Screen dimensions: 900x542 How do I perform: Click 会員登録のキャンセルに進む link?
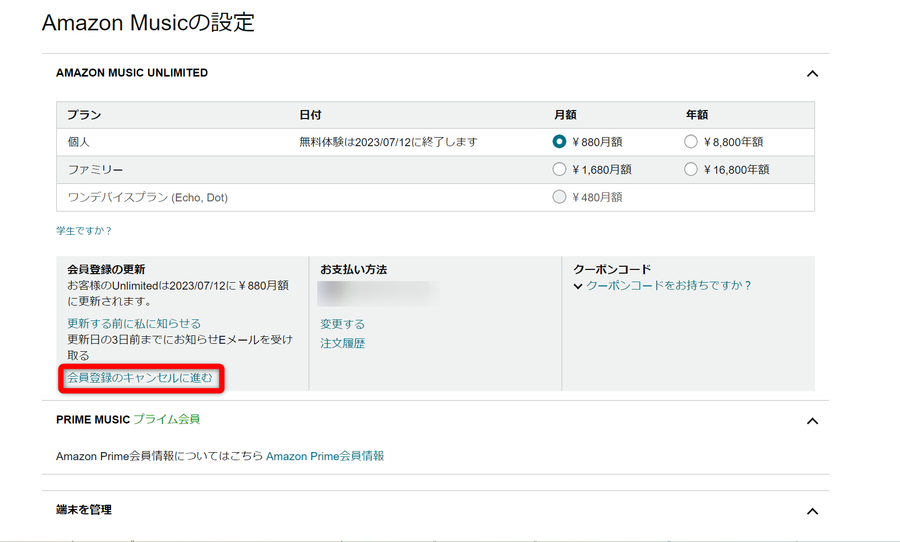pos(140,378)
